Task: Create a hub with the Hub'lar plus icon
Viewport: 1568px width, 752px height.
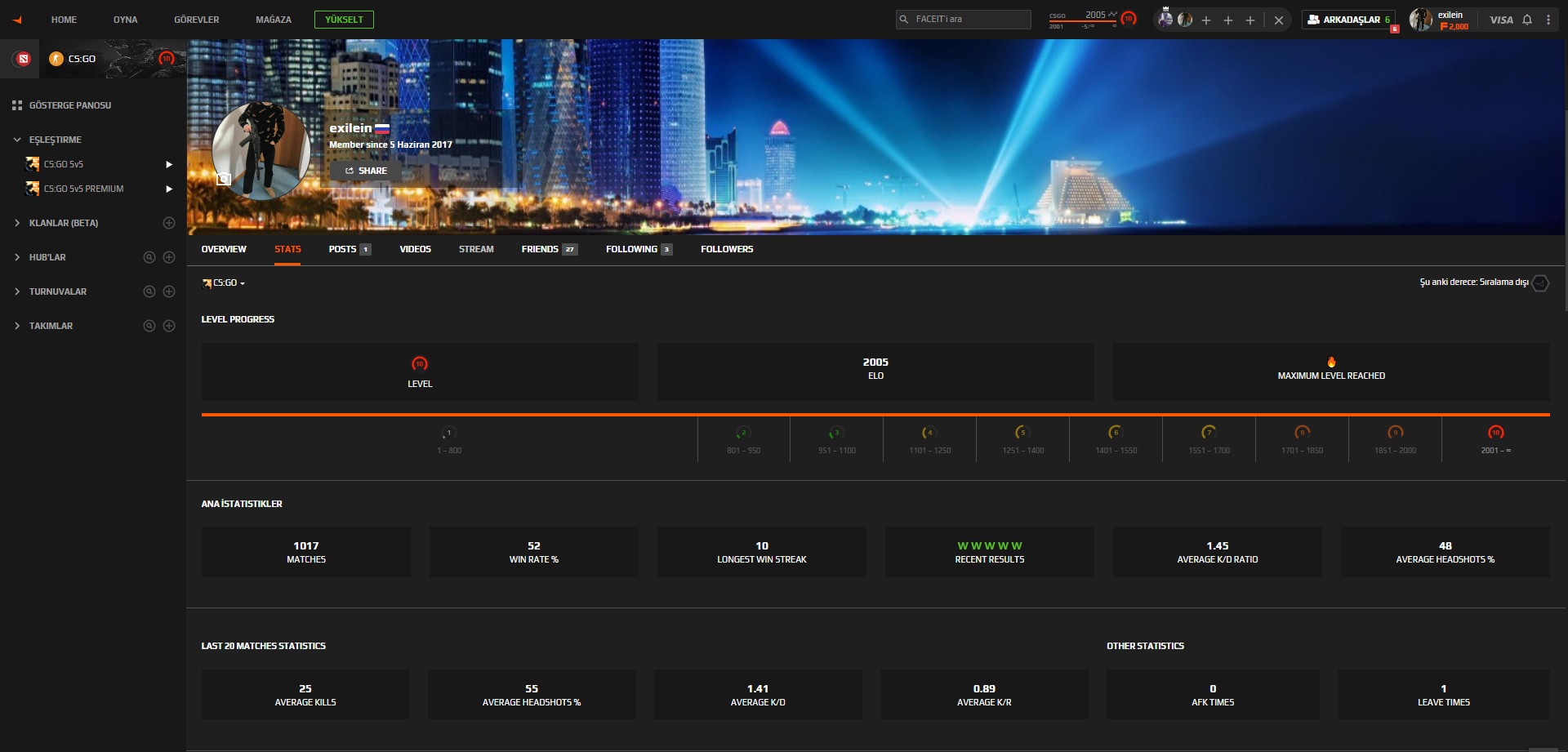Action: [169, 257]
